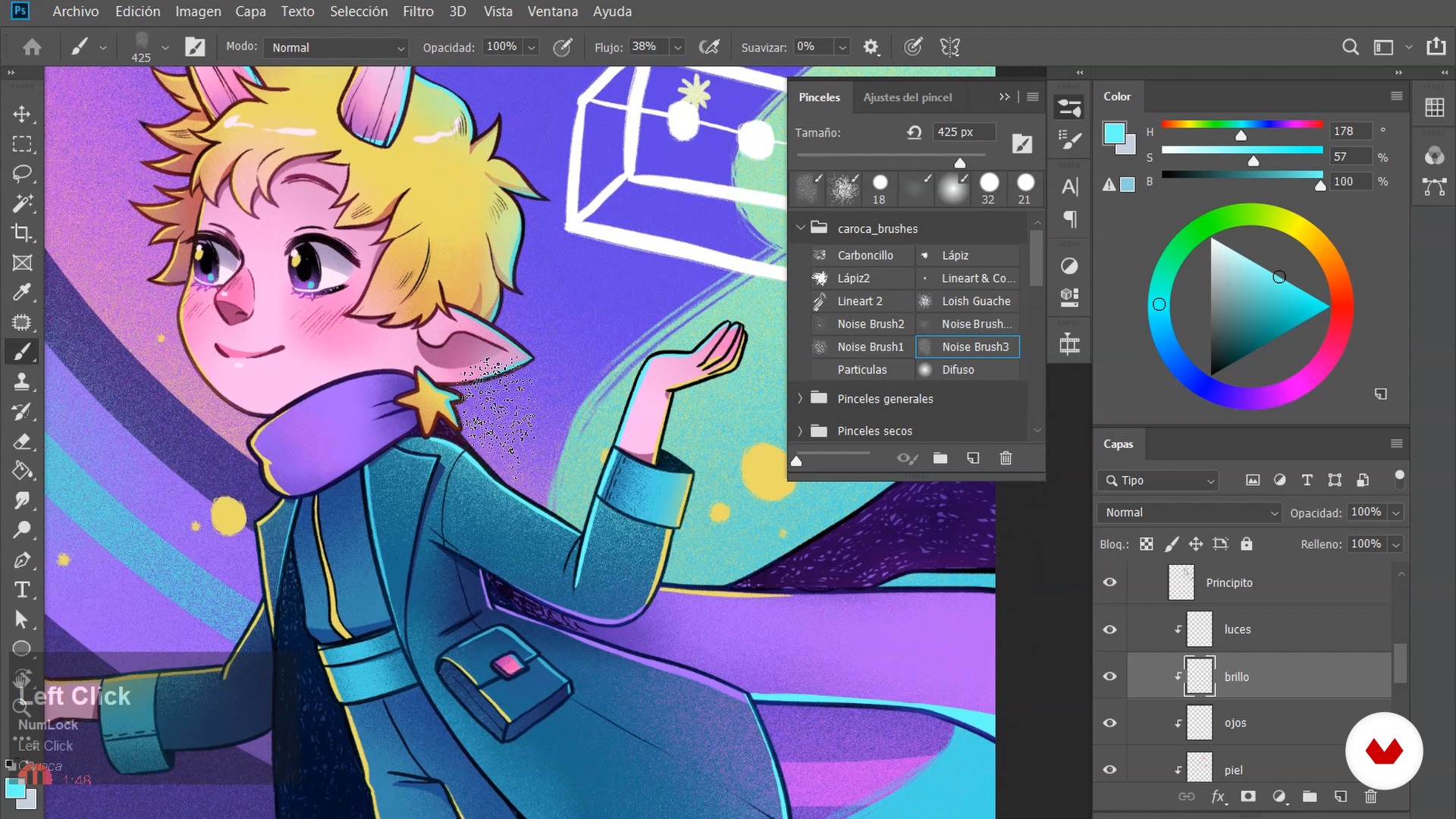Open layer blend mode Normal dropdown

(x=1189, y=513)
